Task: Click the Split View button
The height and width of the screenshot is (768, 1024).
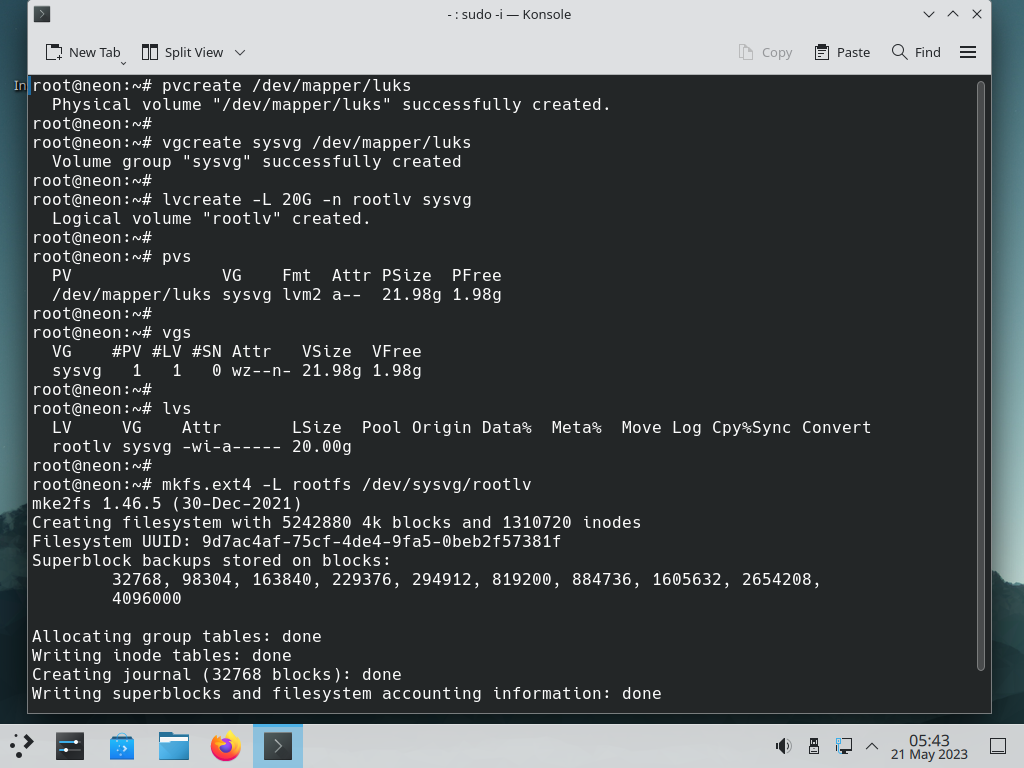Action: [183, 52]
